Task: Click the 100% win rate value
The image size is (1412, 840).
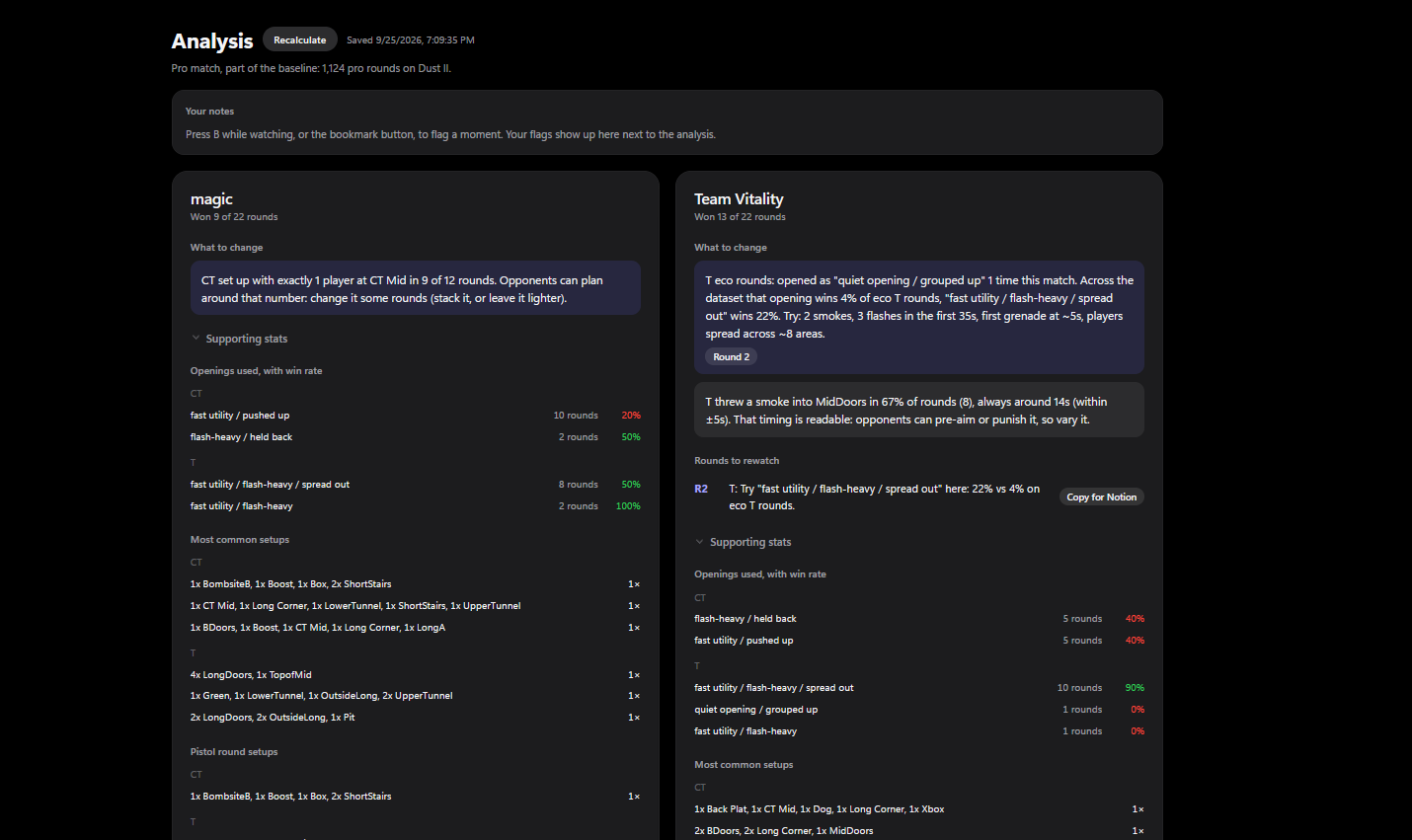Action: (x=628, y=506)
